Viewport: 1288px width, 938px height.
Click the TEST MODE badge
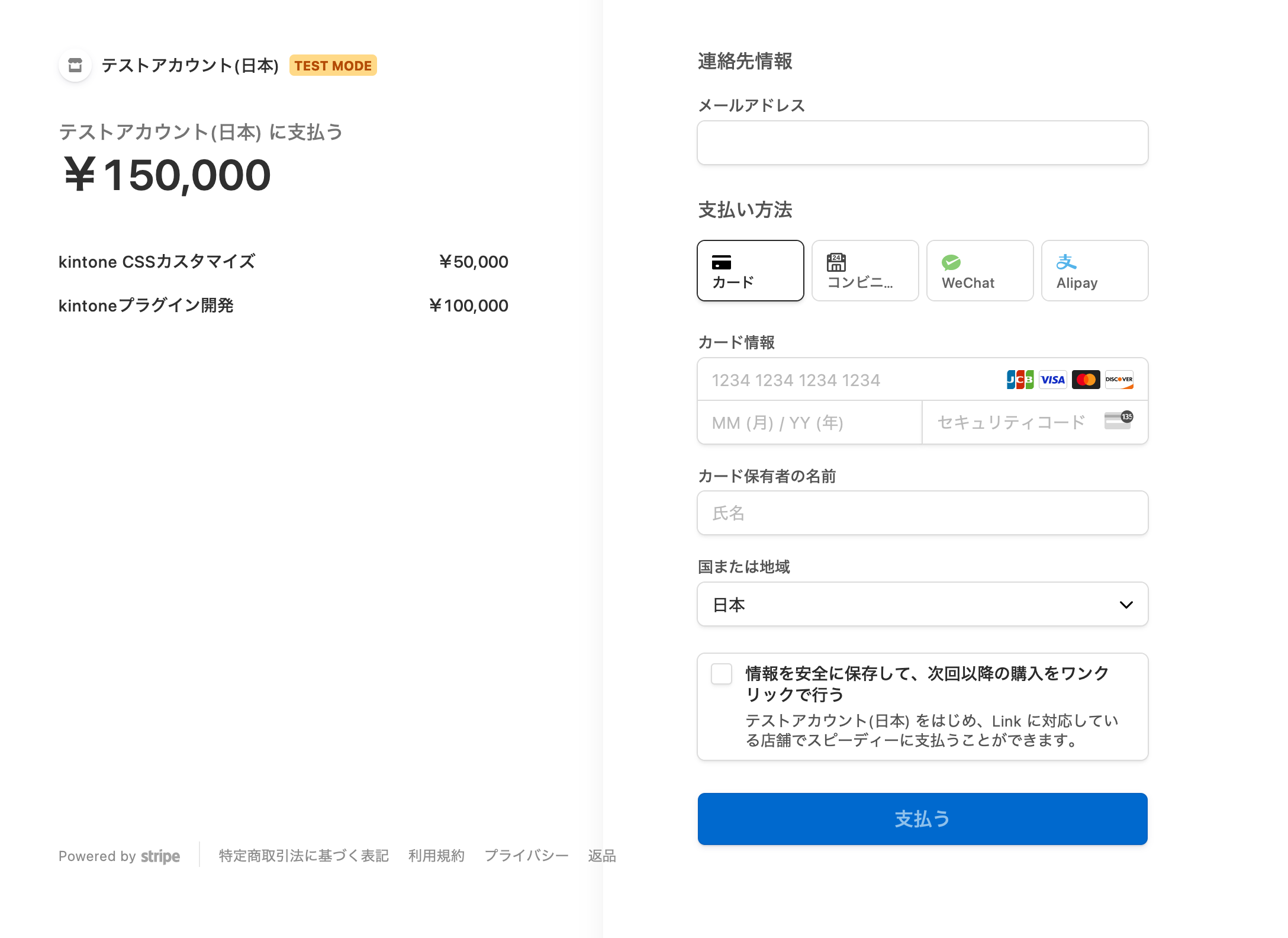tap(333, 65)
